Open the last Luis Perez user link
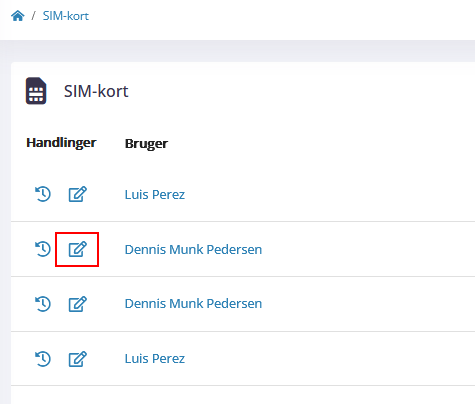 coord(155,359)
